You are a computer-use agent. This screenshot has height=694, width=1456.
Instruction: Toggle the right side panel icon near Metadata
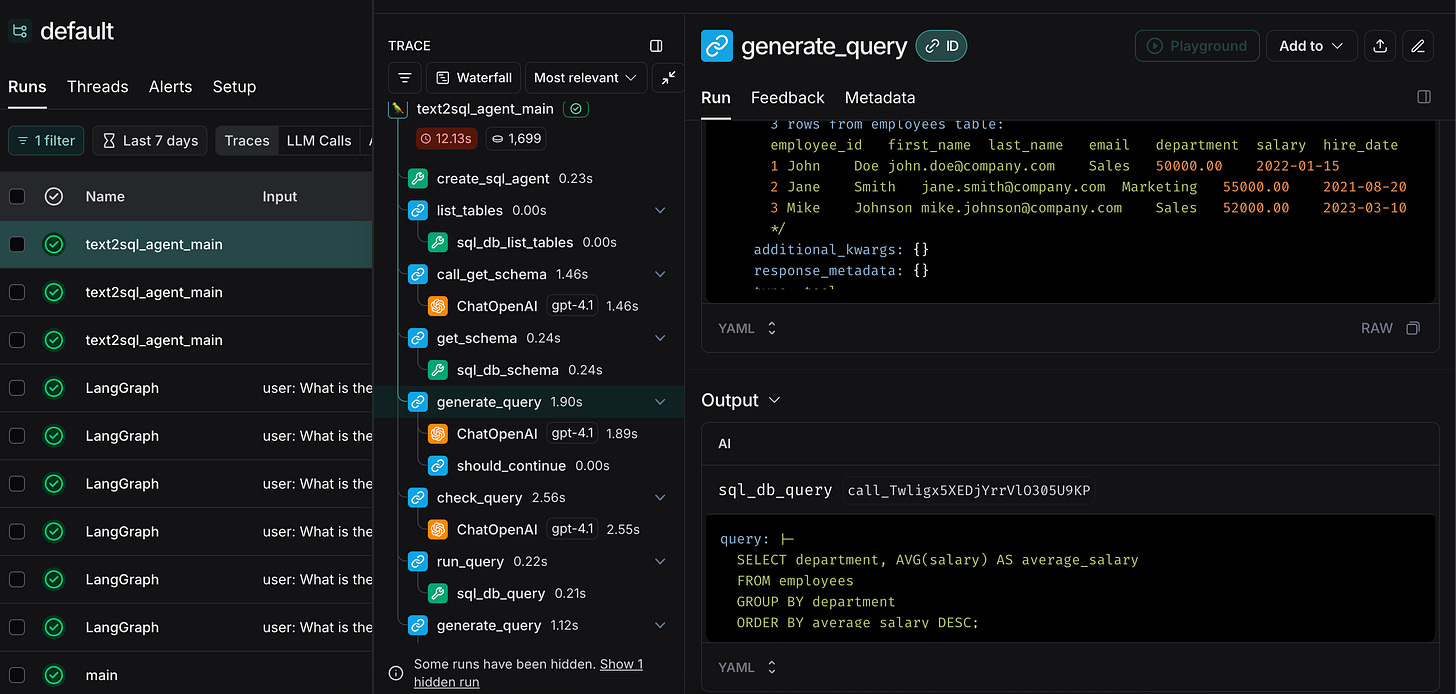tap(1424, 97)
